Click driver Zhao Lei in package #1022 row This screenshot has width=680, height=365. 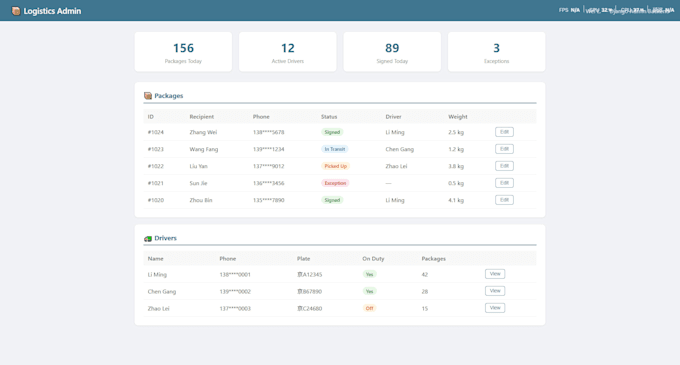click(396, 166)
